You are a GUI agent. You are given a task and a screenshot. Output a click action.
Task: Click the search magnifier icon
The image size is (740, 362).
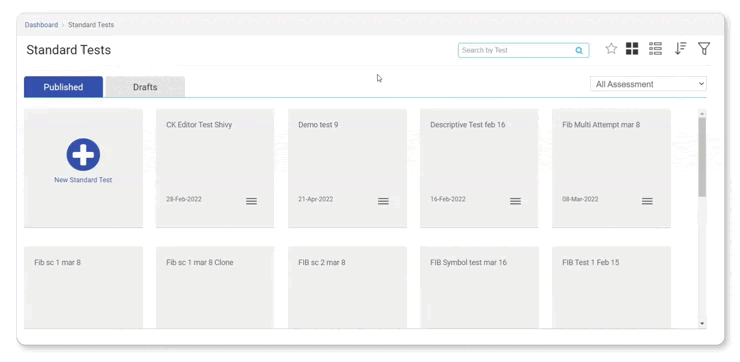tap(579, 51)
